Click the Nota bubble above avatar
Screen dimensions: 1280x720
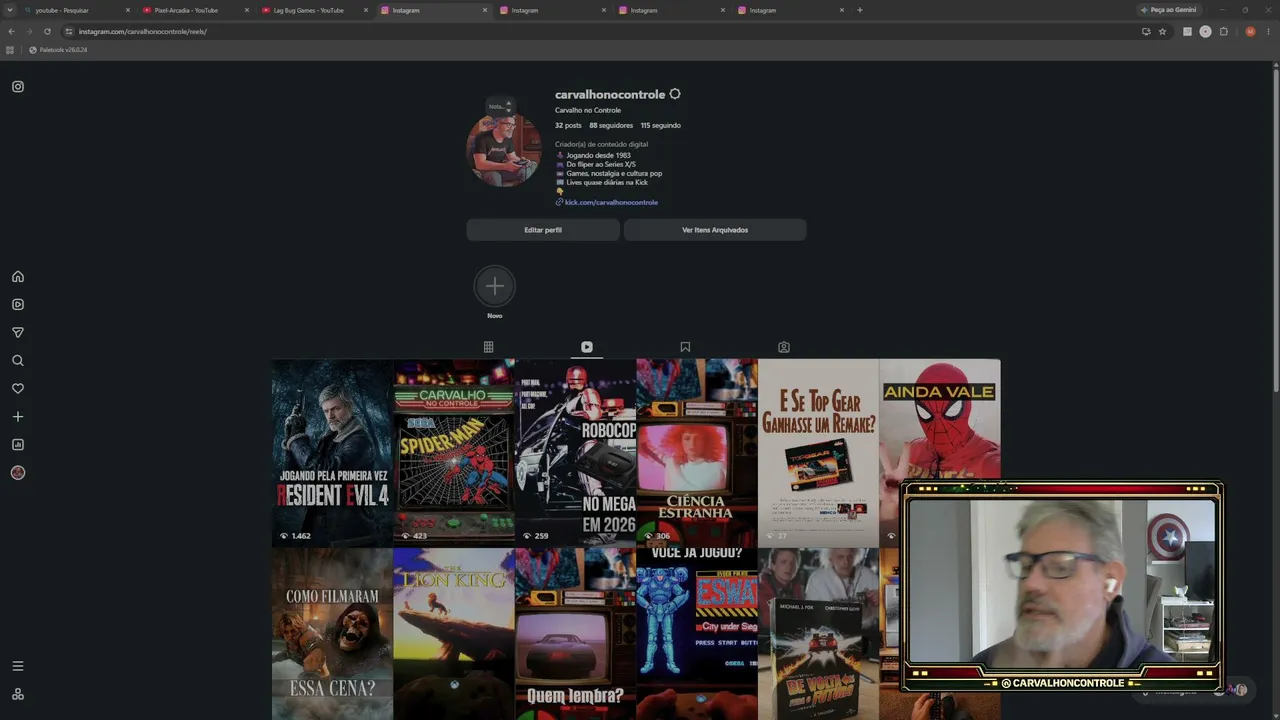pos(500,106)
